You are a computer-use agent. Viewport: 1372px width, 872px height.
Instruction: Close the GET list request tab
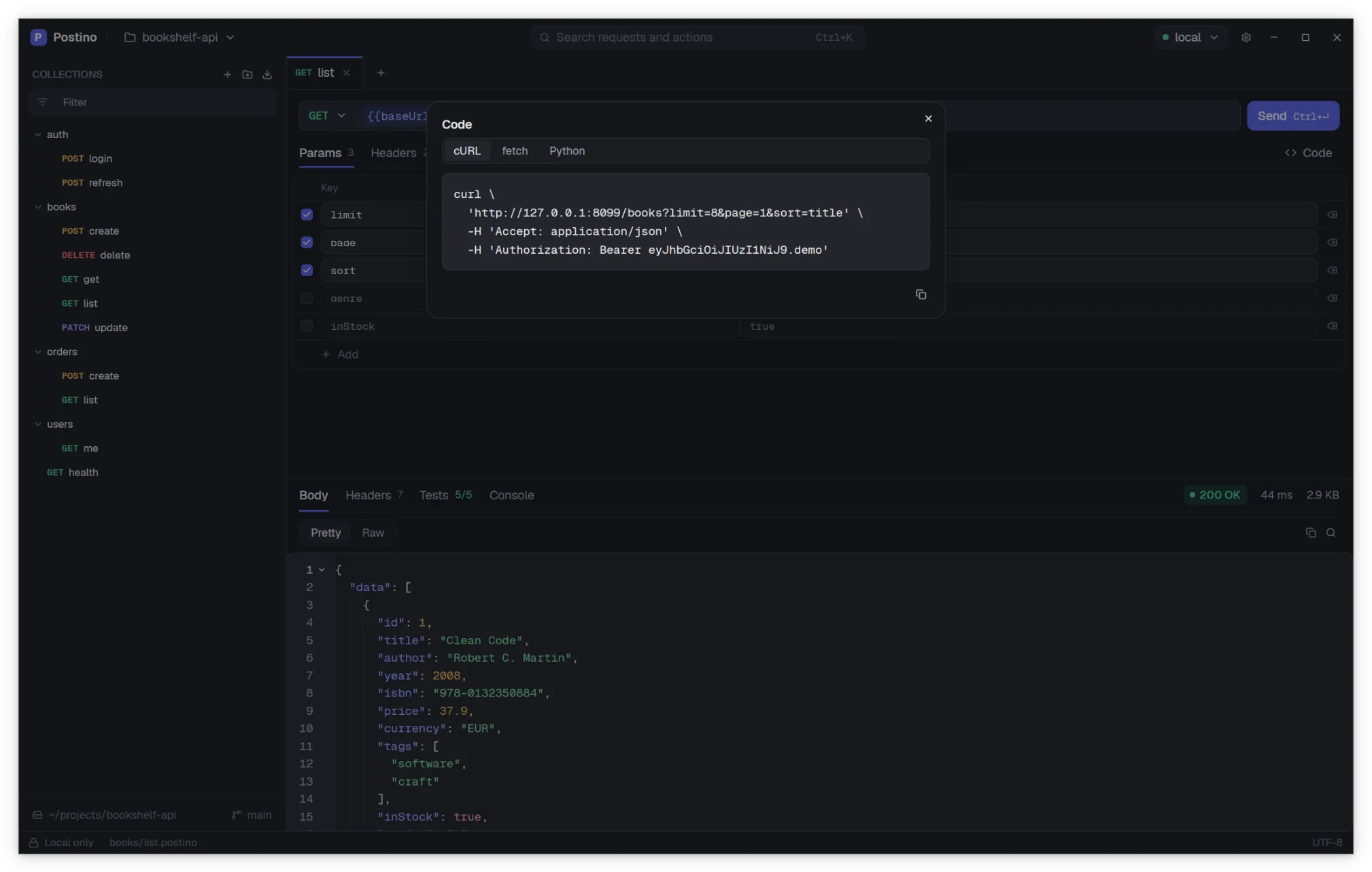346,73
